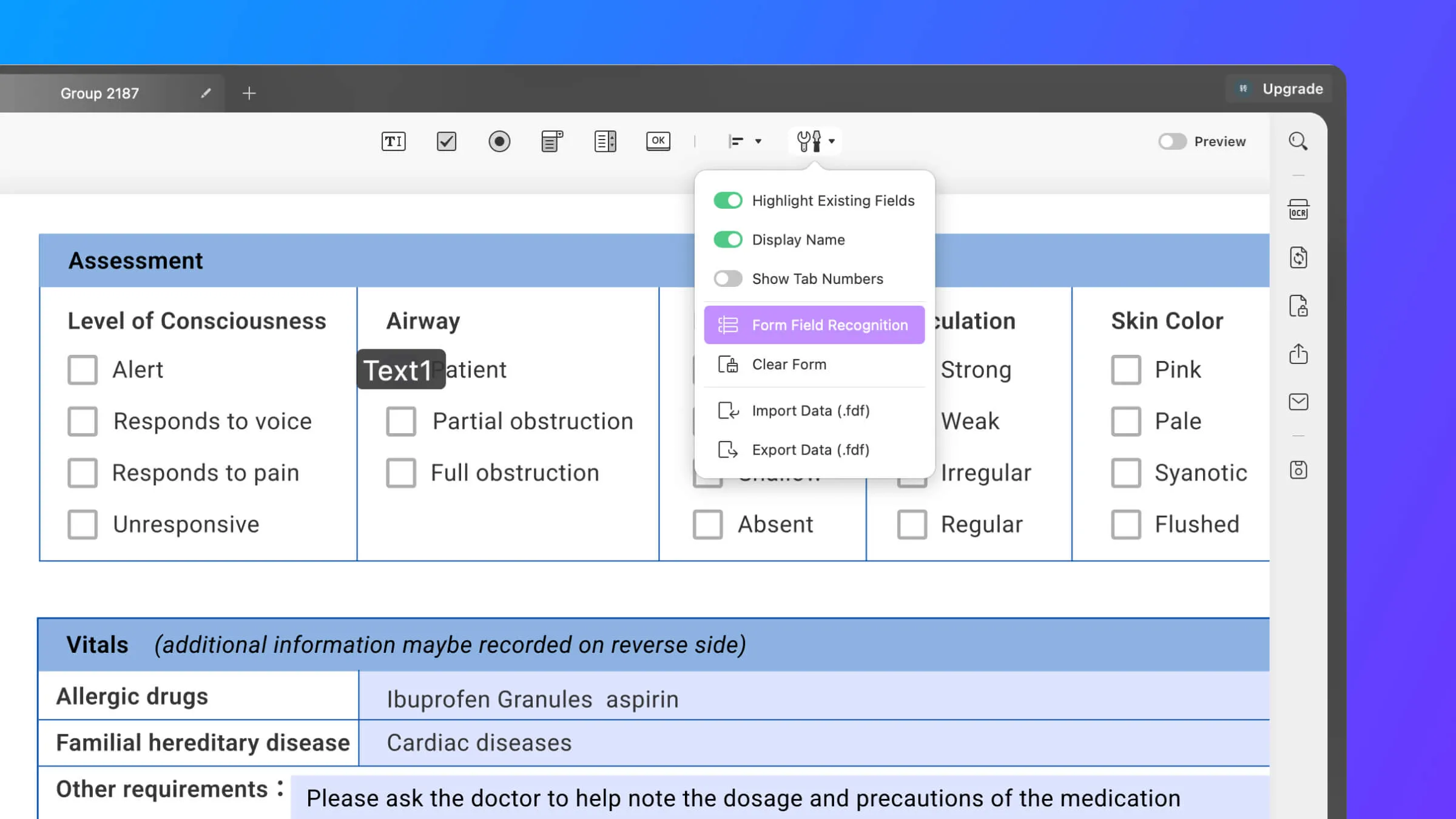
Task: Select Clear Form menu option
Action: (789, 363)
